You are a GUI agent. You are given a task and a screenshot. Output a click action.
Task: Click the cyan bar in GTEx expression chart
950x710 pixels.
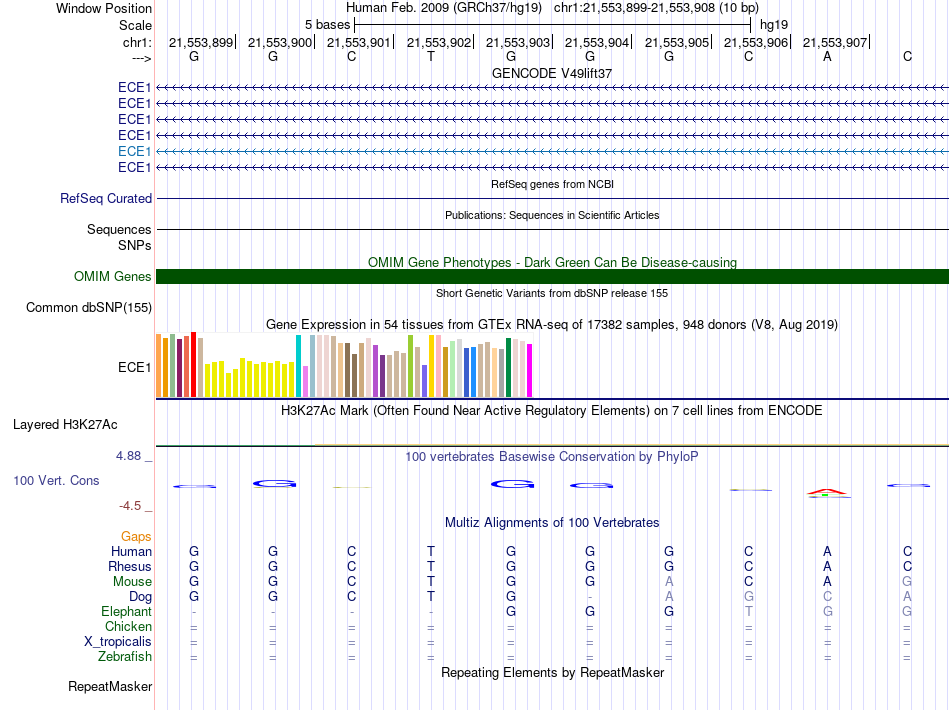299,366
